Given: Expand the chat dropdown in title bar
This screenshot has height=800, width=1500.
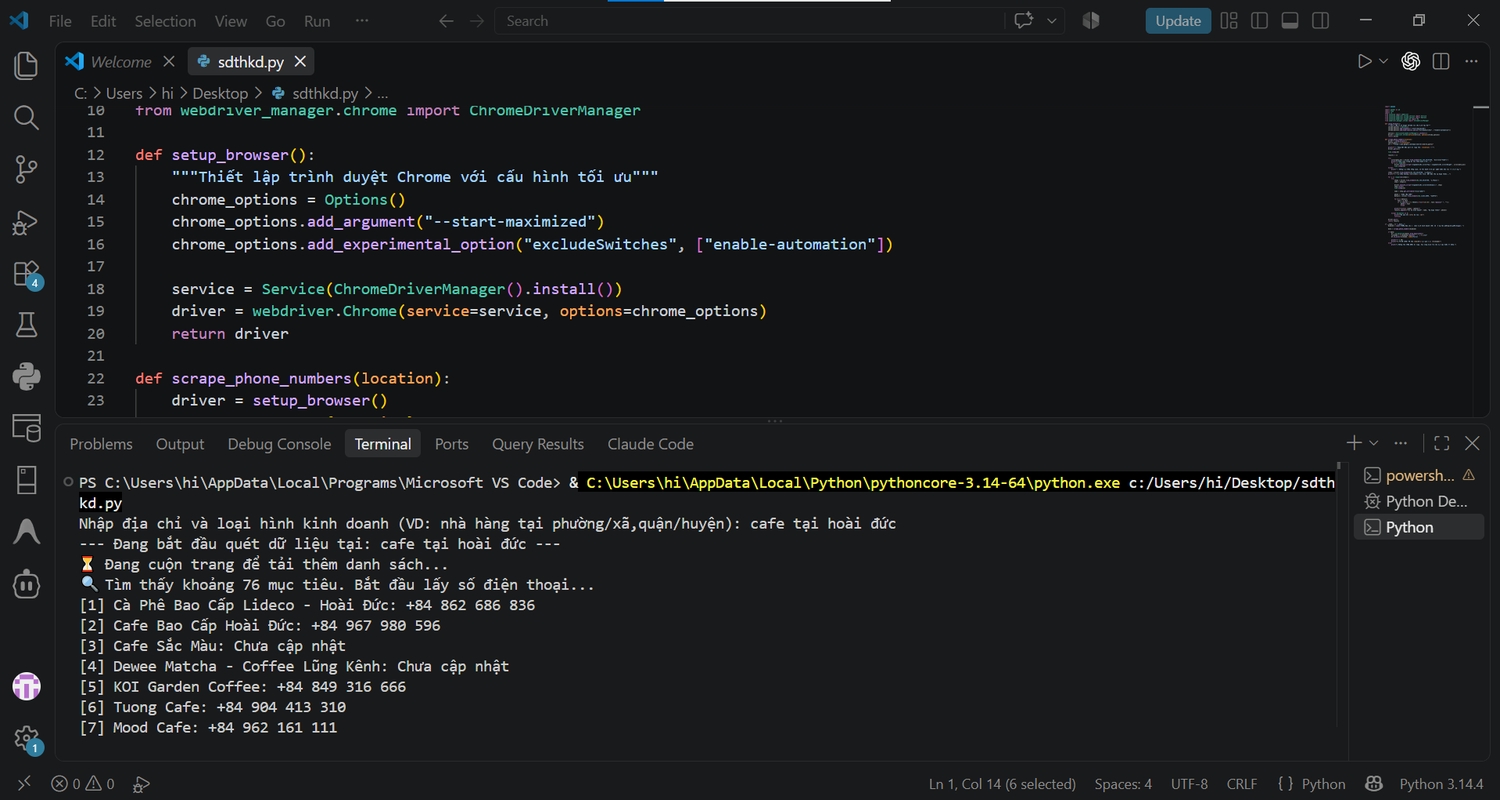Looking at the screenshot, I should coord(1051,20).
